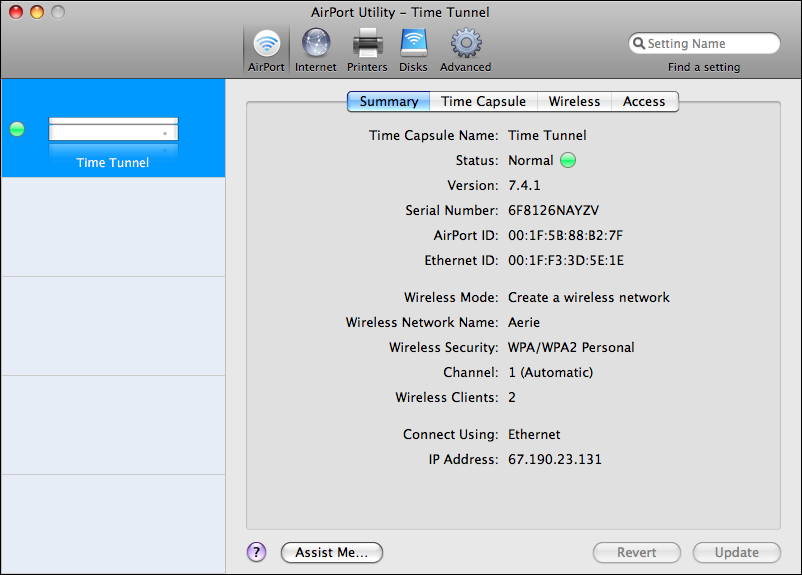This screenshot has height=575, width=802.
Task: Click the Find a setting label
Action: tap(704, 67)
